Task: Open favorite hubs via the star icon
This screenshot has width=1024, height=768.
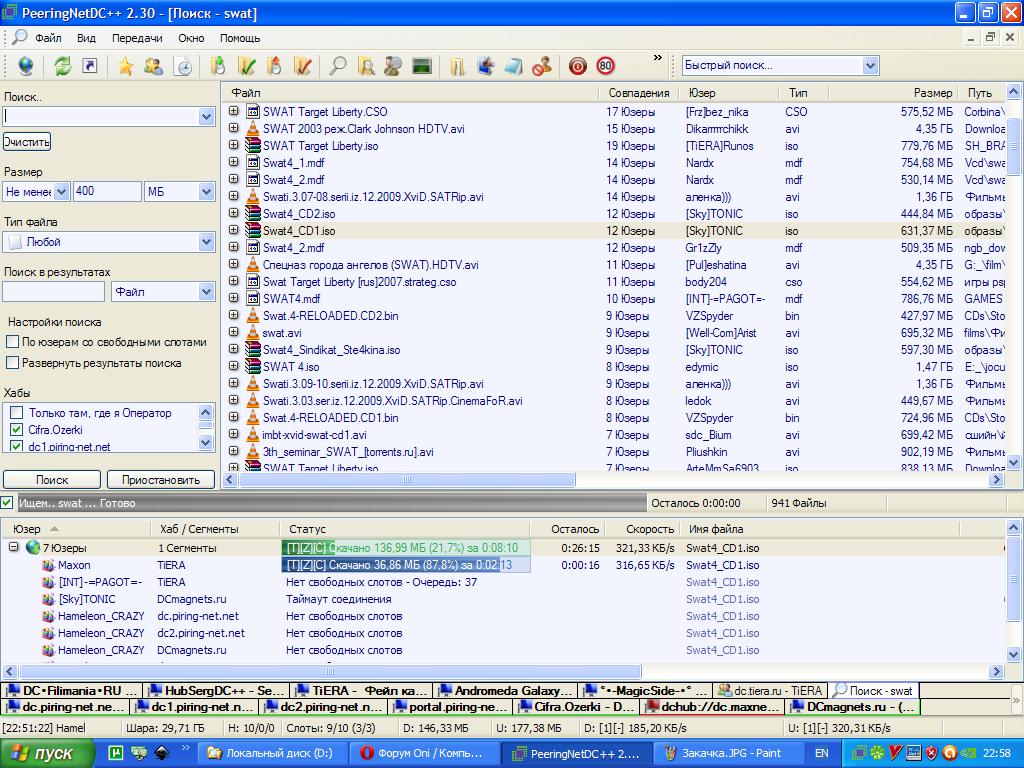Action: (126, 66)
